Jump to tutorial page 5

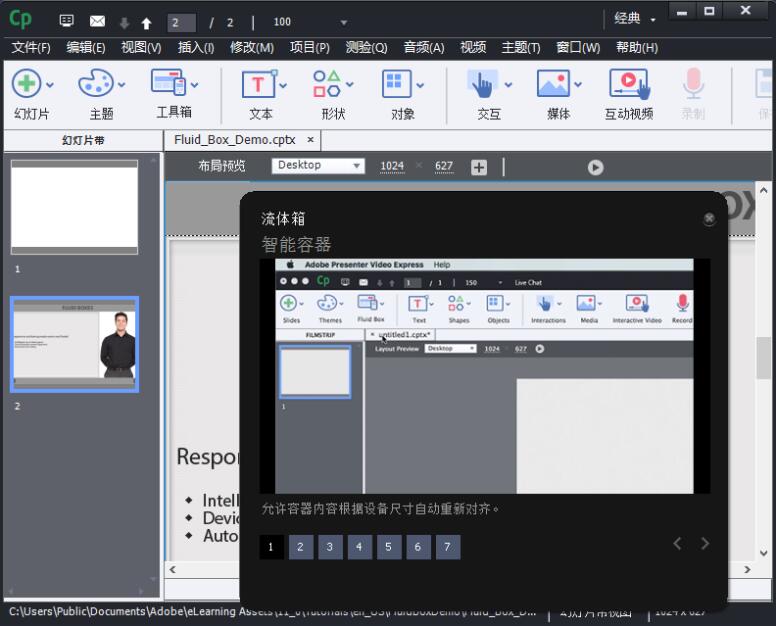point(388,547)
